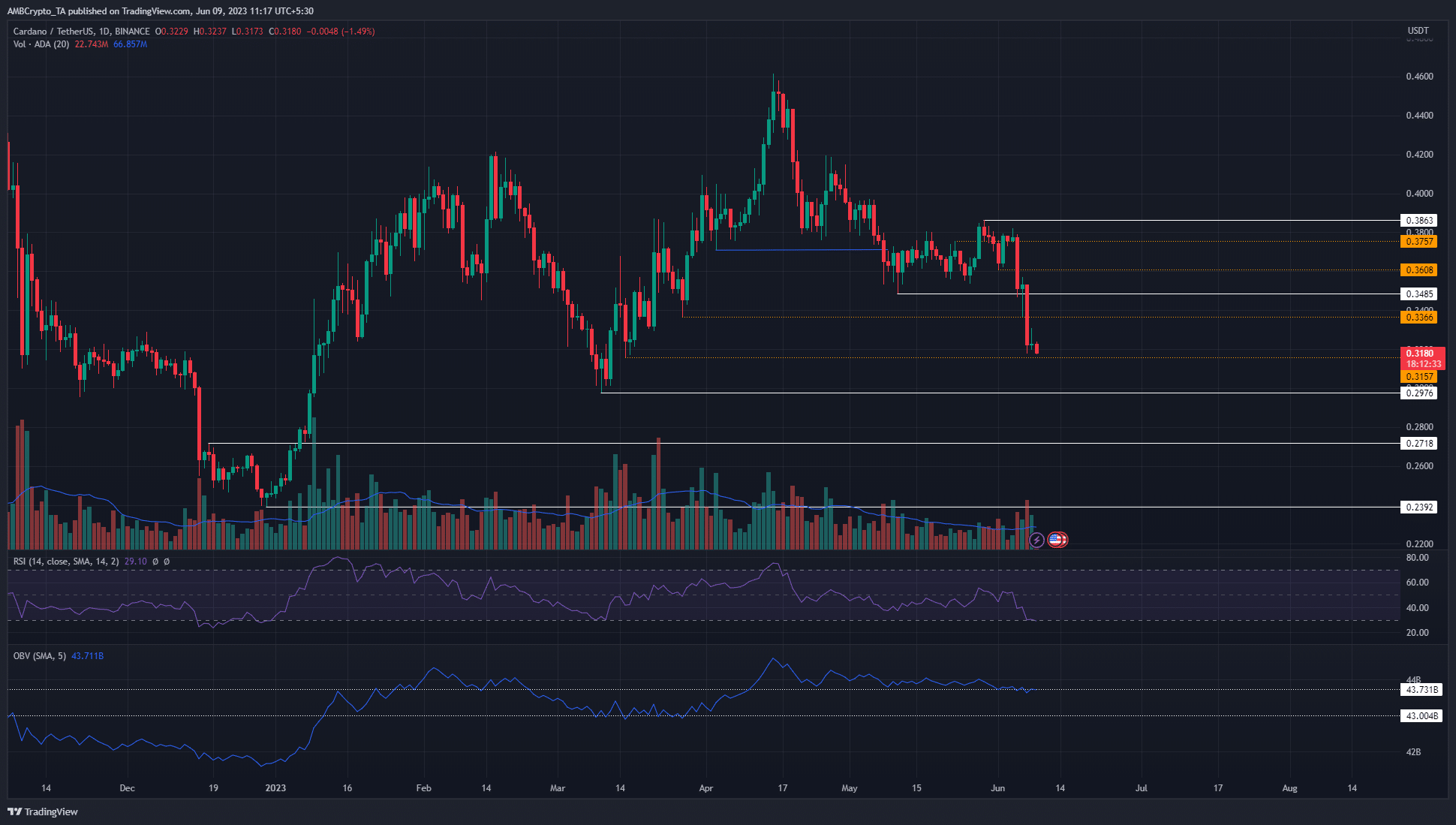Click the 0.3485 price level label
The height and width of the screenshot is (825, 1456).
[x=1419, y=294]
